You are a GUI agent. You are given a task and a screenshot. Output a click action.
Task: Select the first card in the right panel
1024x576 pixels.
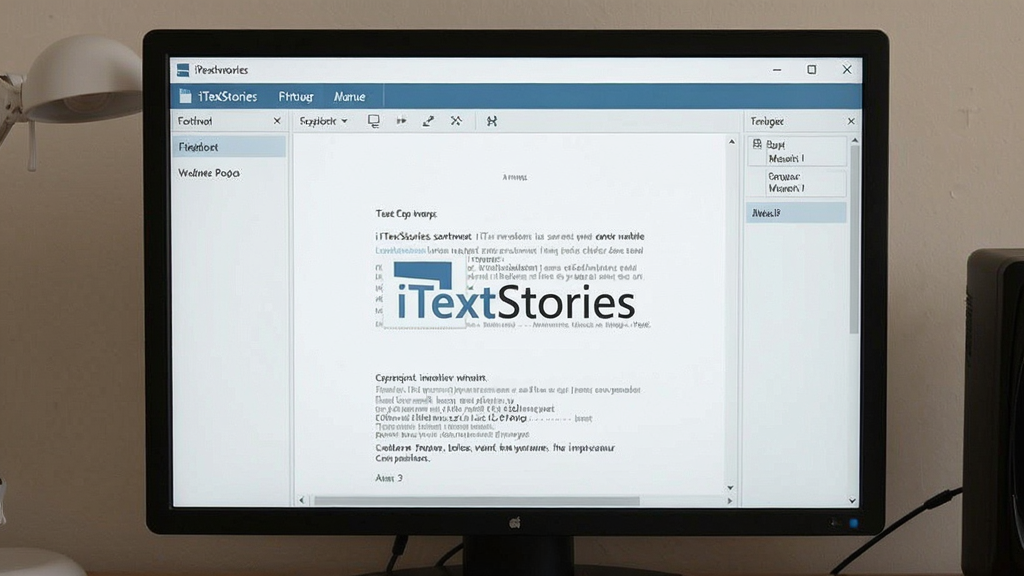[x=797, y=152]
